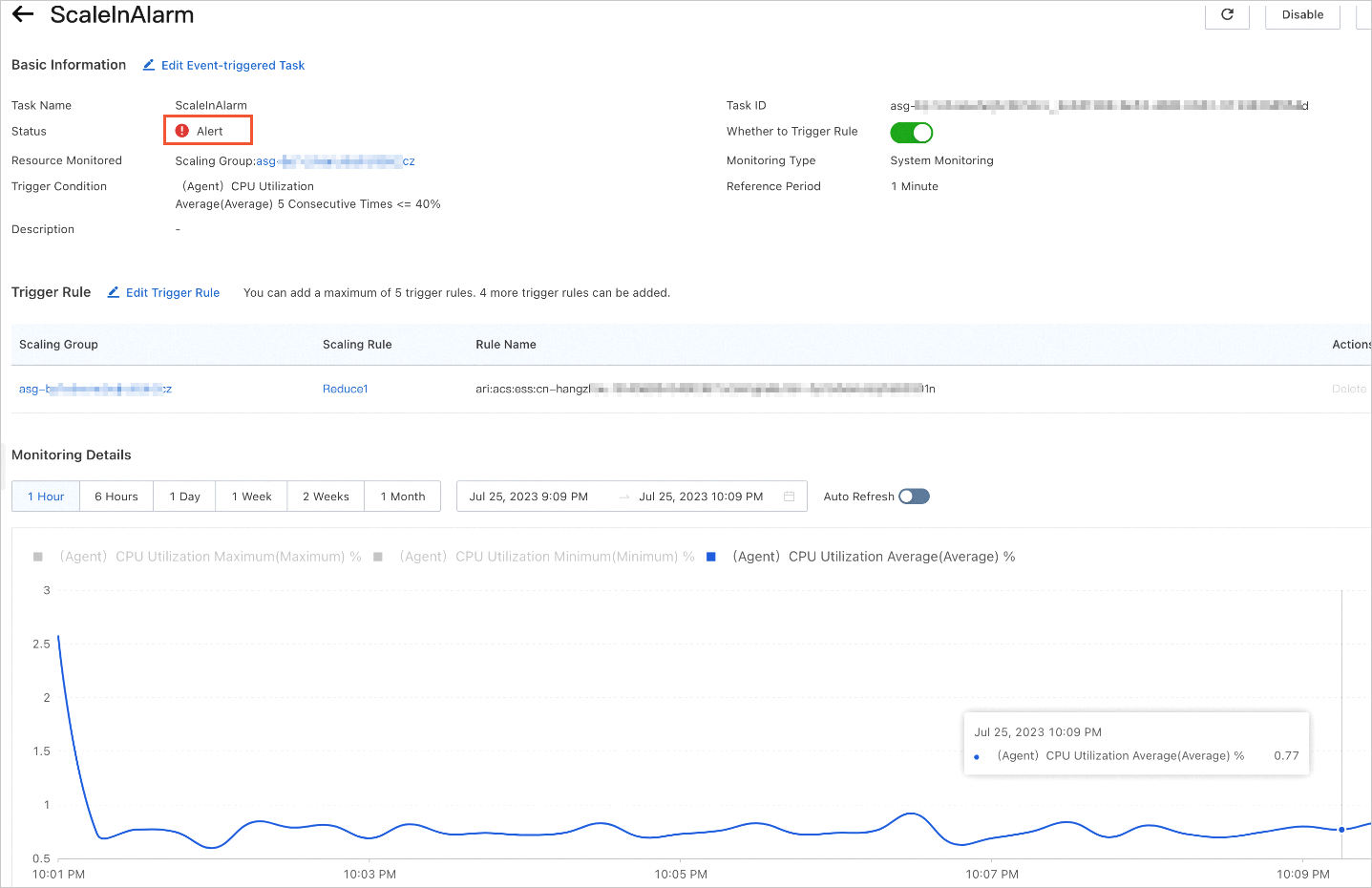Viewport: 1372px width, 888px height.
Task: Click the ScaleInAlarm page title
Action: (122, 14)
